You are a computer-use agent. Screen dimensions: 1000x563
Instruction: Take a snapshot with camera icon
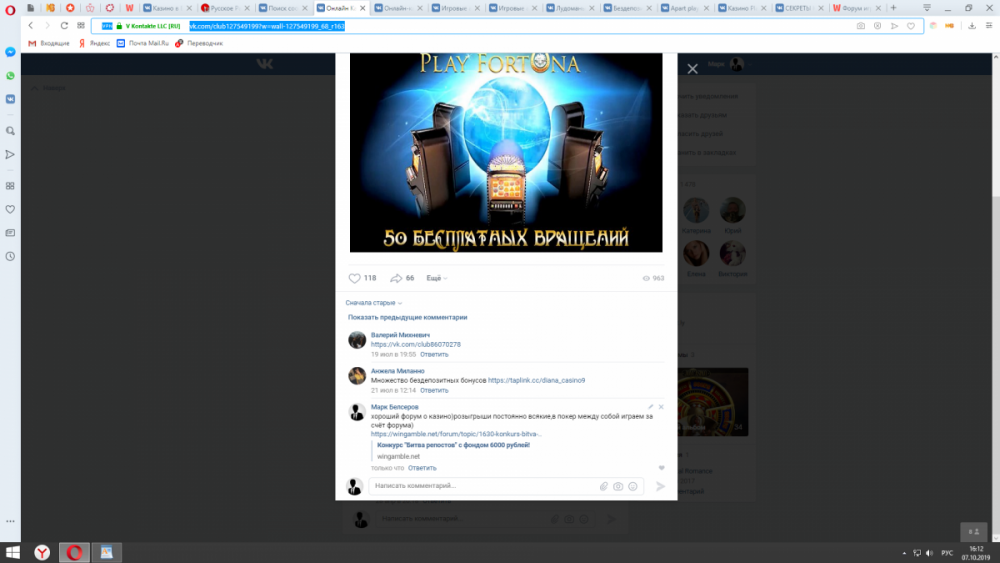click(860, 26)
